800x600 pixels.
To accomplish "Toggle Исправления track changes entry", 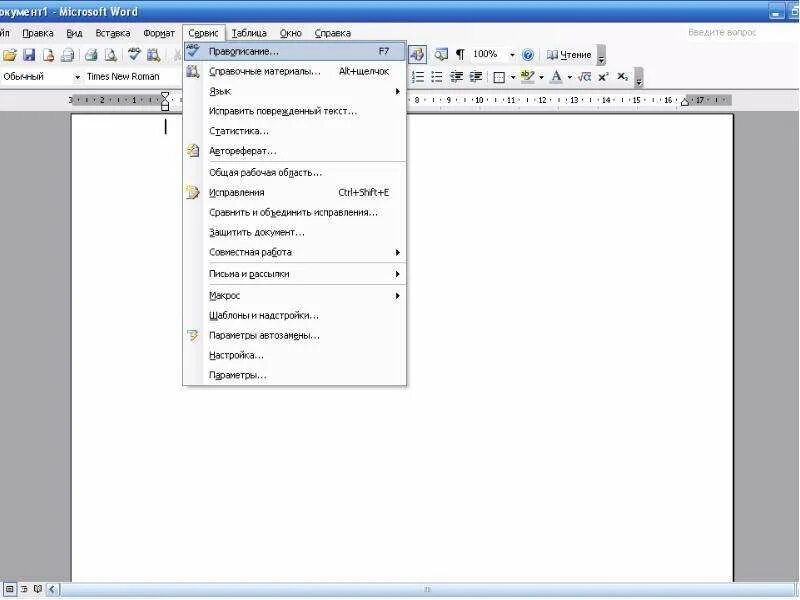I will point(295,193).
